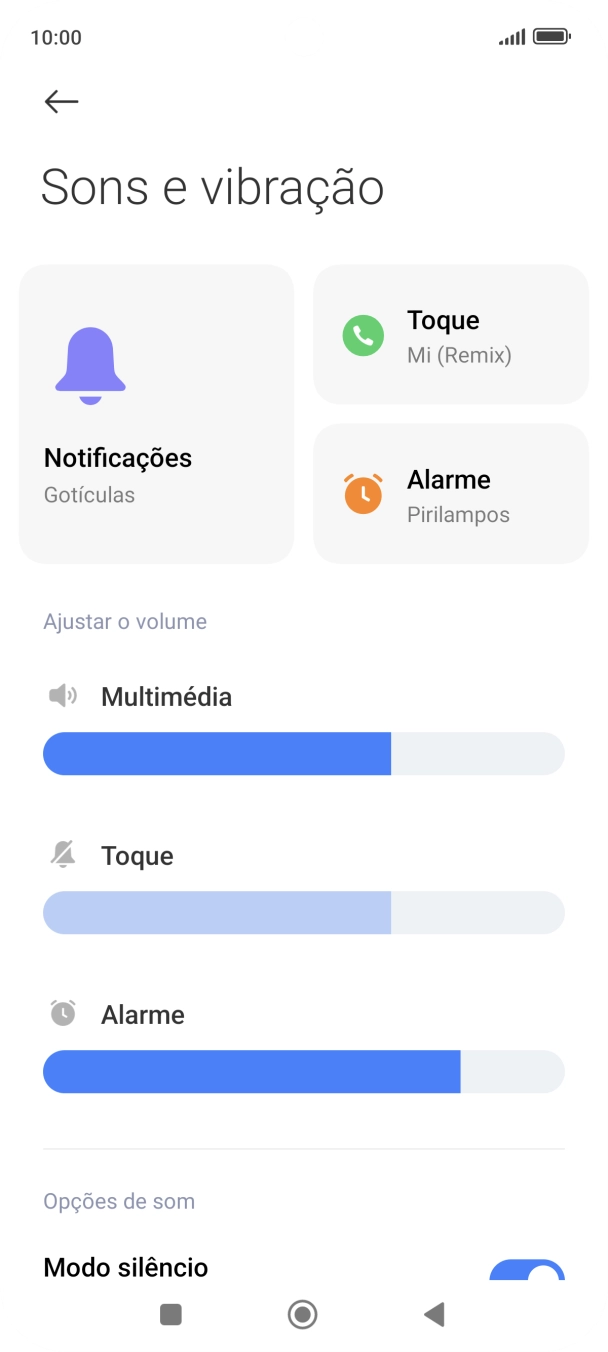This screenshot has height=1352, width=608.
Task: Tap the triangle back navigation button
Action: [435, 1314]
